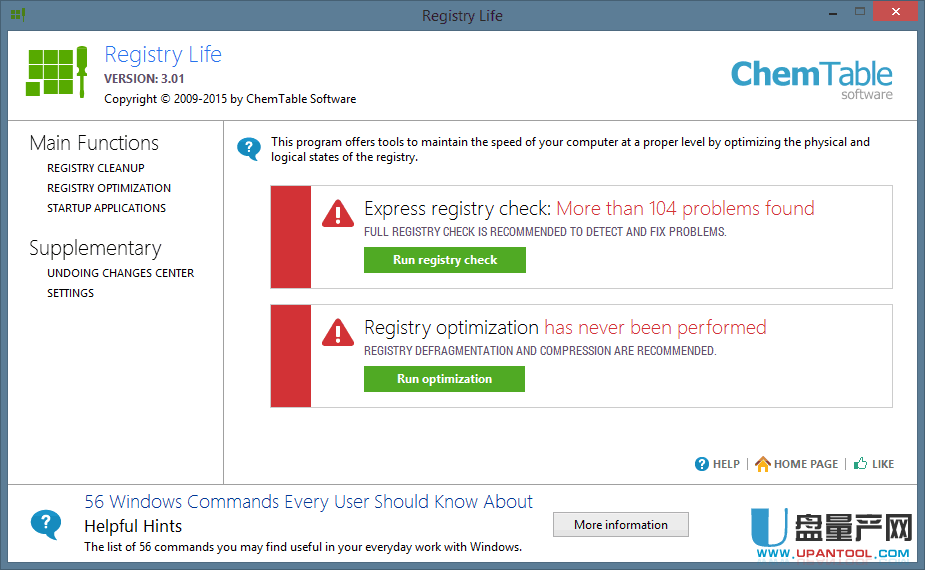Click the Run registry check button

tap(445, 260)
